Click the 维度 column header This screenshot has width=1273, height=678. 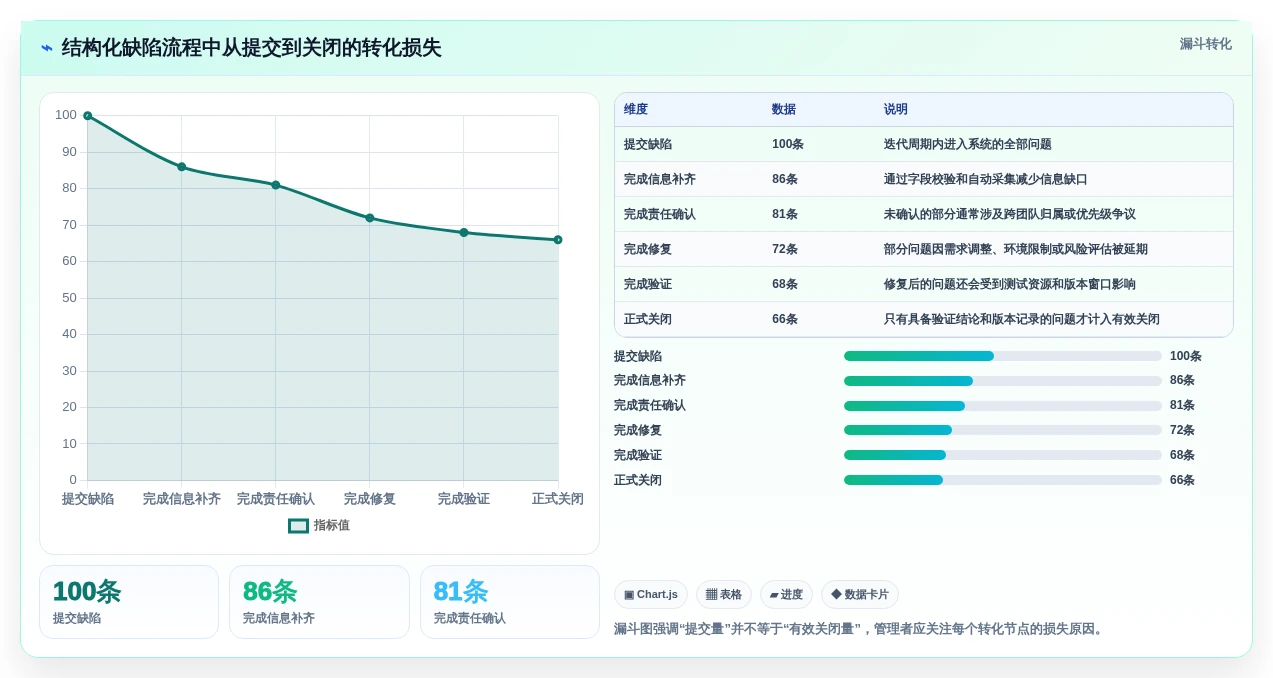[636, 109]
